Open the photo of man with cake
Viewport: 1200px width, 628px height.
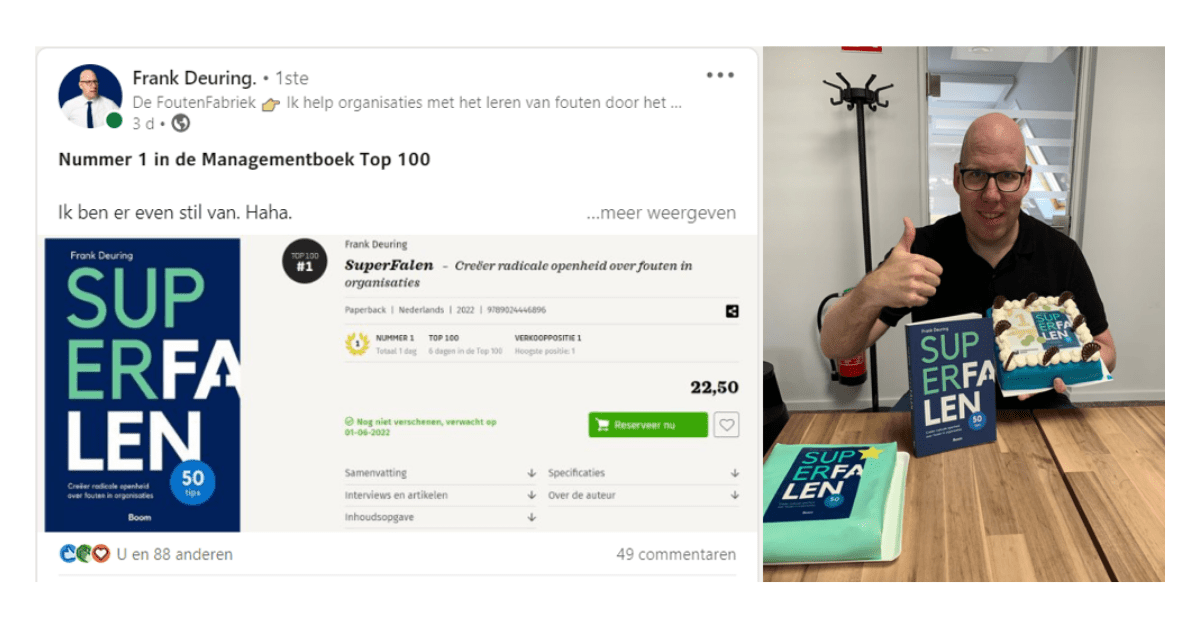(x=964, y=314)
